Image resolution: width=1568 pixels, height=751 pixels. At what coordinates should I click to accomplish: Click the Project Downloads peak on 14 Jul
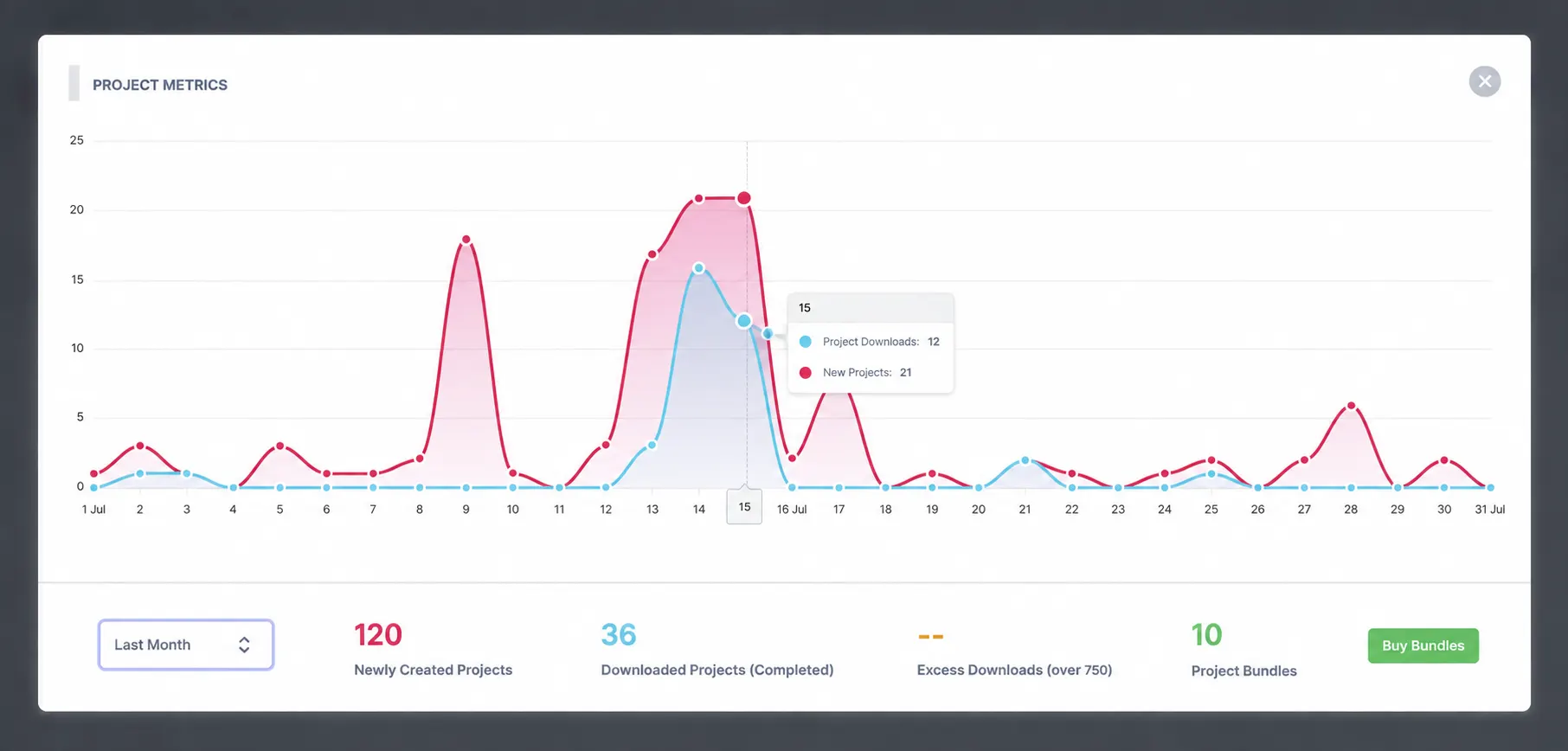[699, 268]
